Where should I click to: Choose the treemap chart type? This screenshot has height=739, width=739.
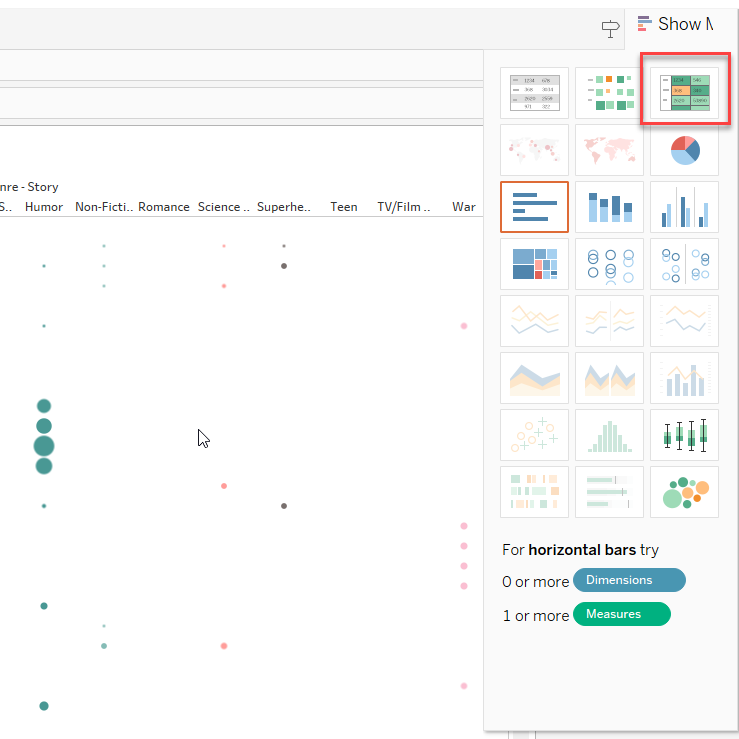(534, 264)
